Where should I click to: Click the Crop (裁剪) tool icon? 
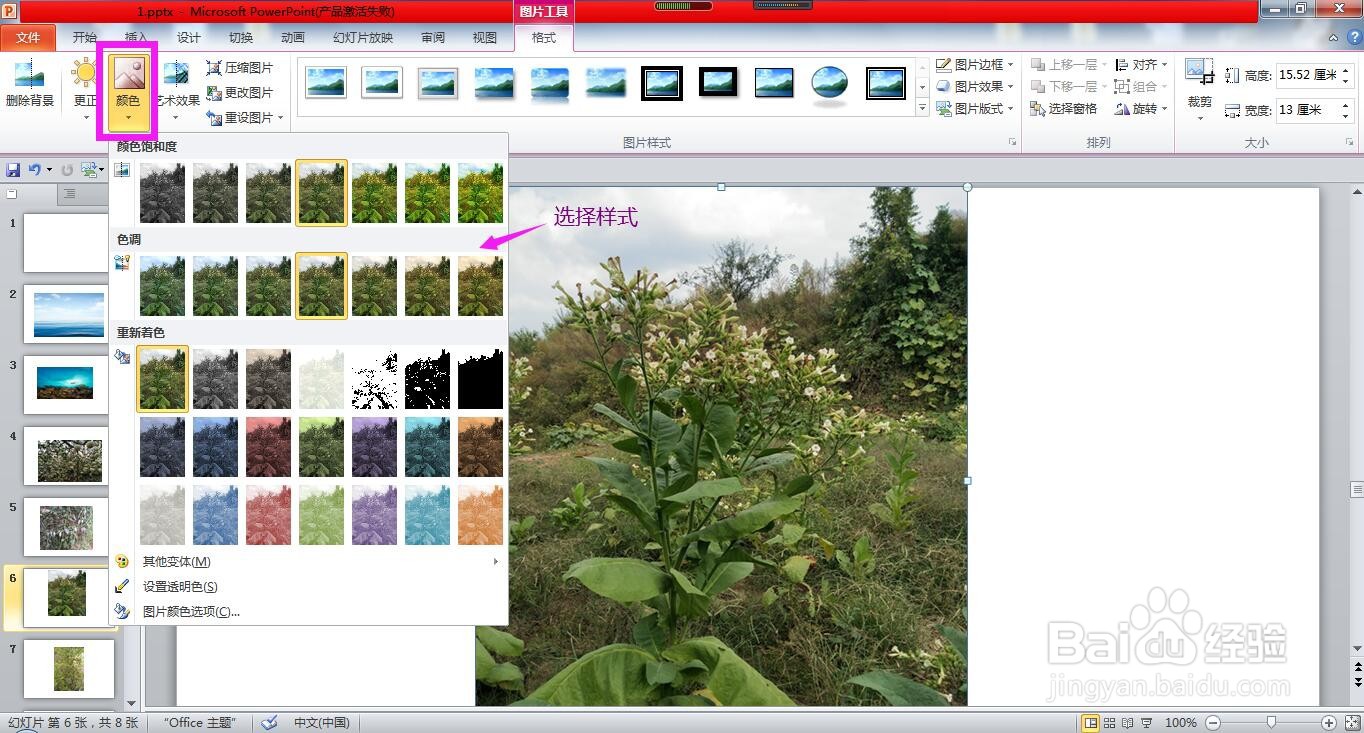point(1199,73)
